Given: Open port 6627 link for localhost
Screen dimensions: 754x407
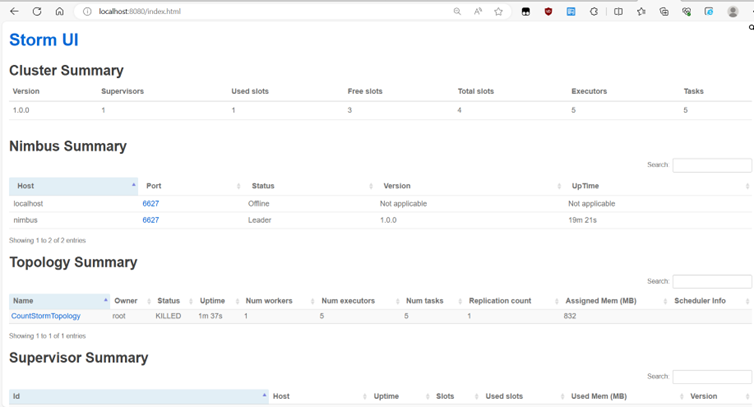Looking at the screenshot, I should pyautogui.click(x=151, y=204).
